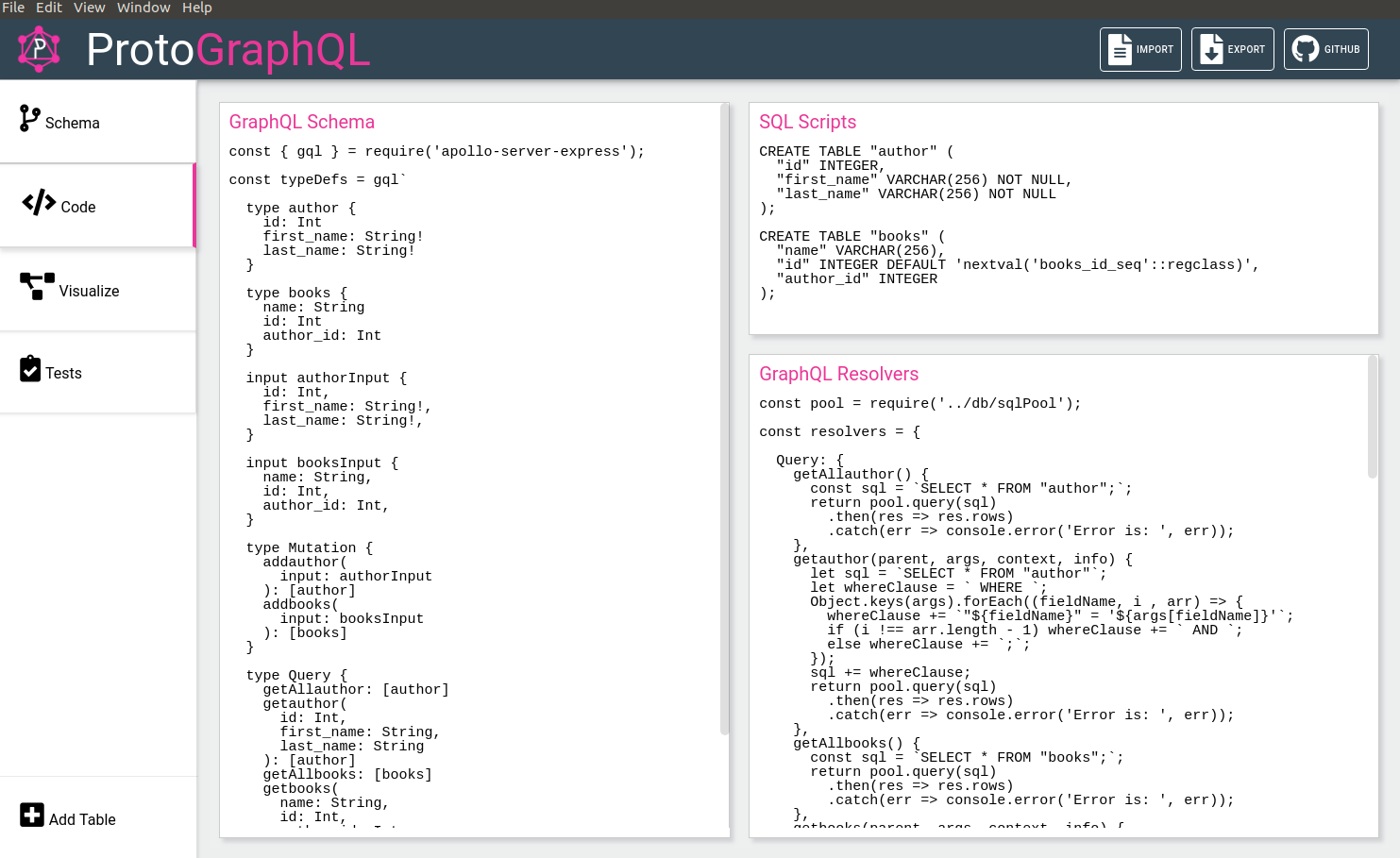
Task: Click the apollo-server-express require line
Action: click(x=437, y=151)
